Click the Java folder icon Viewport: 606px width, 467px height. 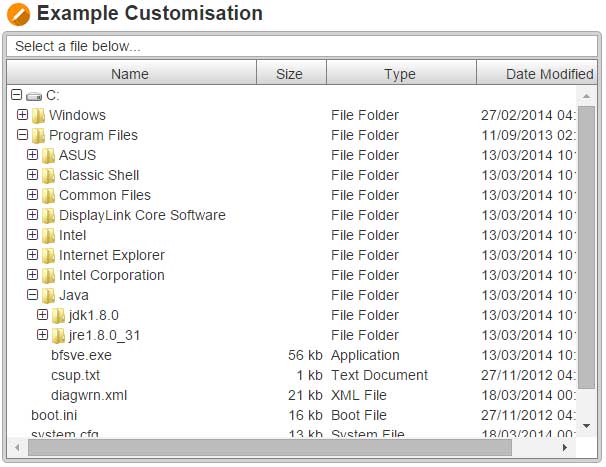[48, 296]
